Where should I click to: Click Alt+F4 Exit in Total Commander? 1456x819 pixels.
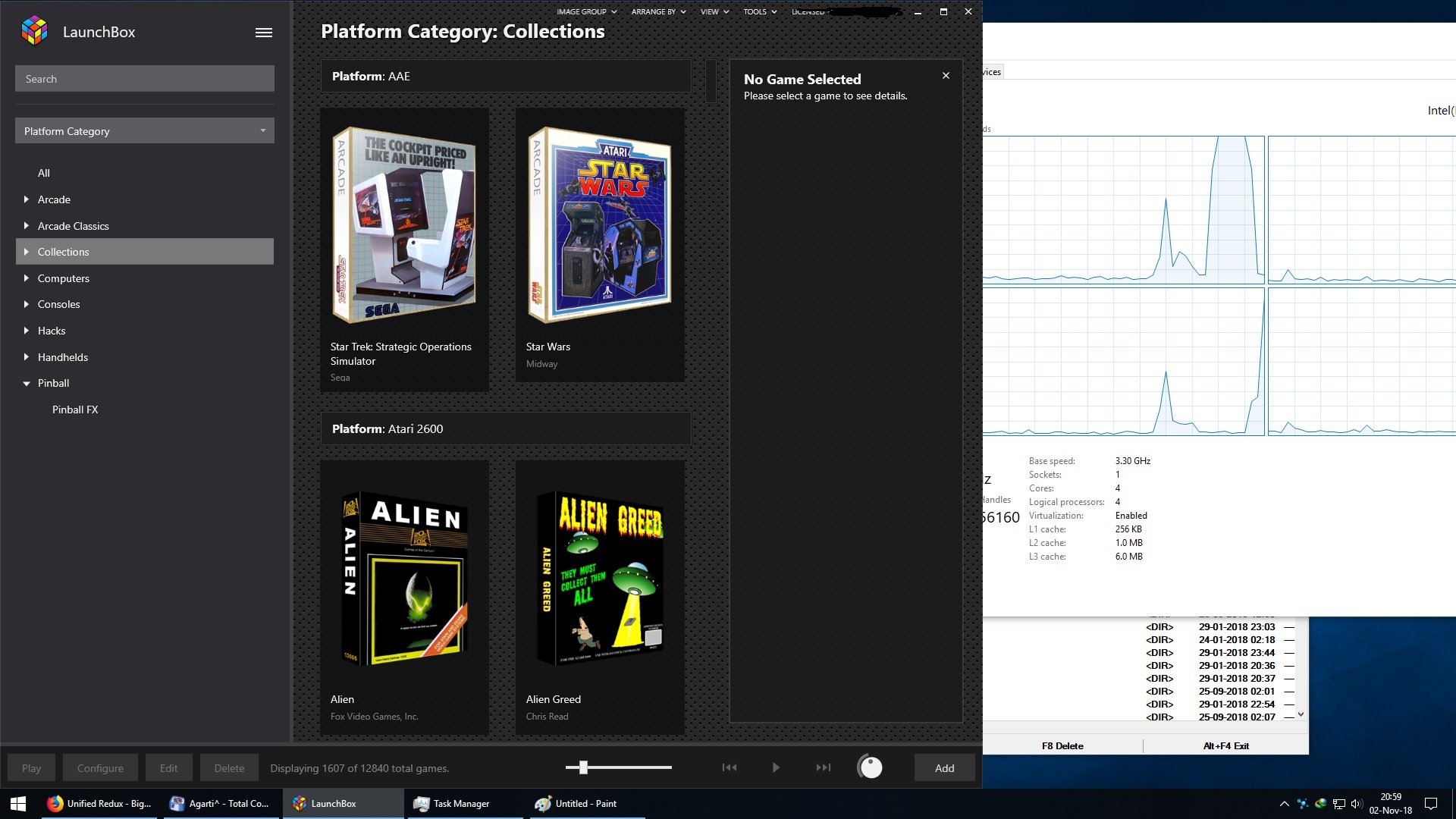[1226, 745]
